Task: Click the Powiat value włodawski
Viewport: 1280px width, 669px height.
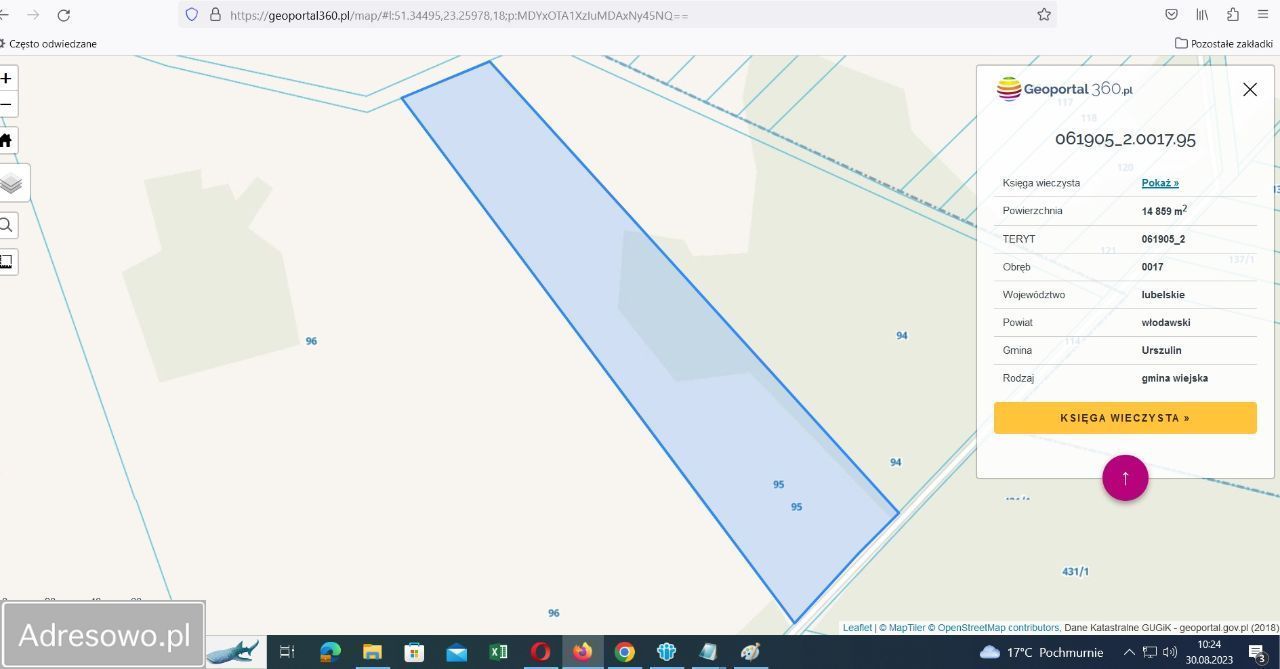Action: point(1166,323)
